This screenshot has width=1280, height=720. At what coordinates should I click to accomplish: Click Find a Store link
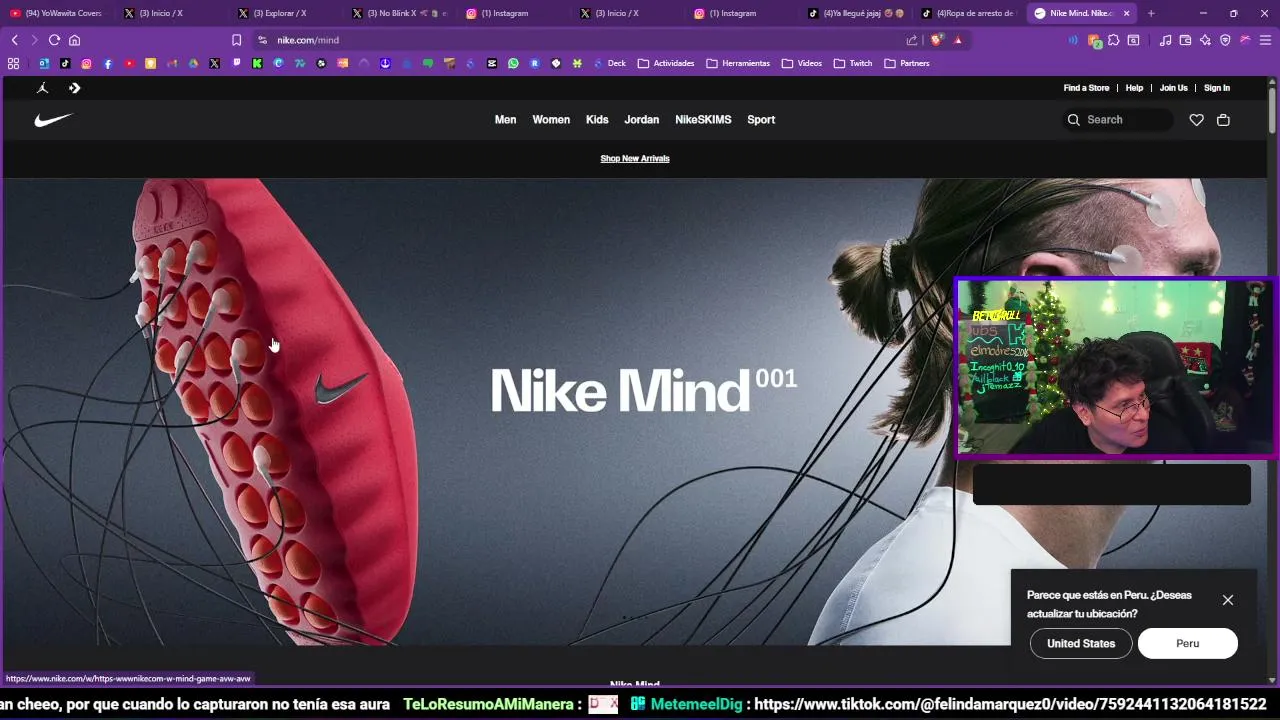click(1086, 88)
